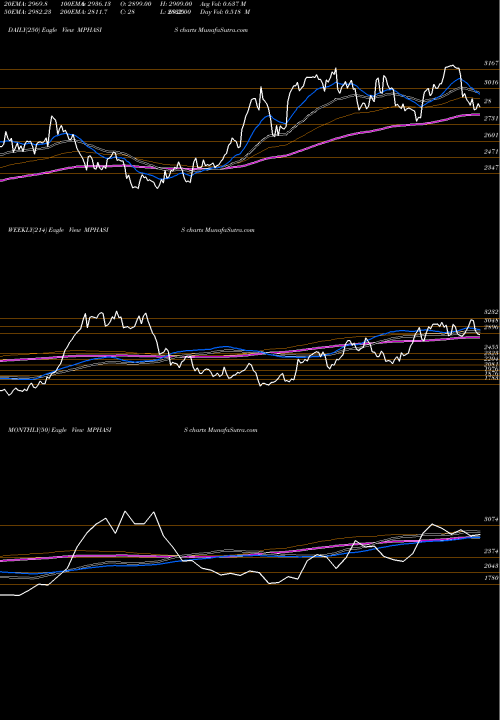Click the 100EMA: 2936.13 value
The width and height of the screenshot is (500, 720).
click(x=85, y=4)
